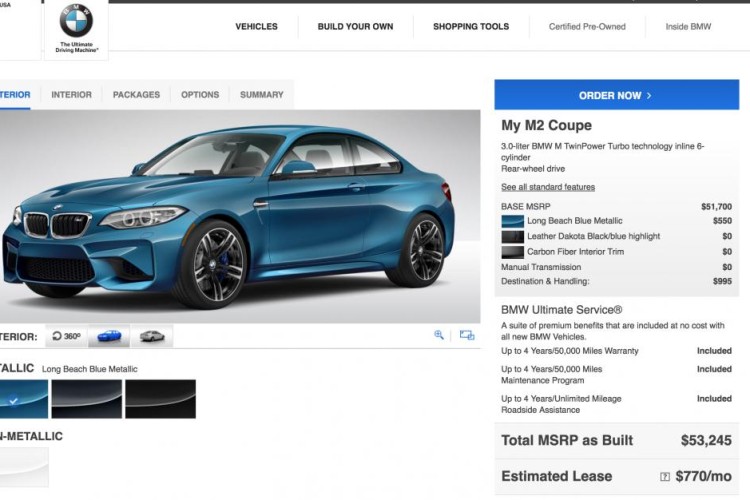Click the Manual Transmission line item

pyautogui.click(x=617, y=267)
